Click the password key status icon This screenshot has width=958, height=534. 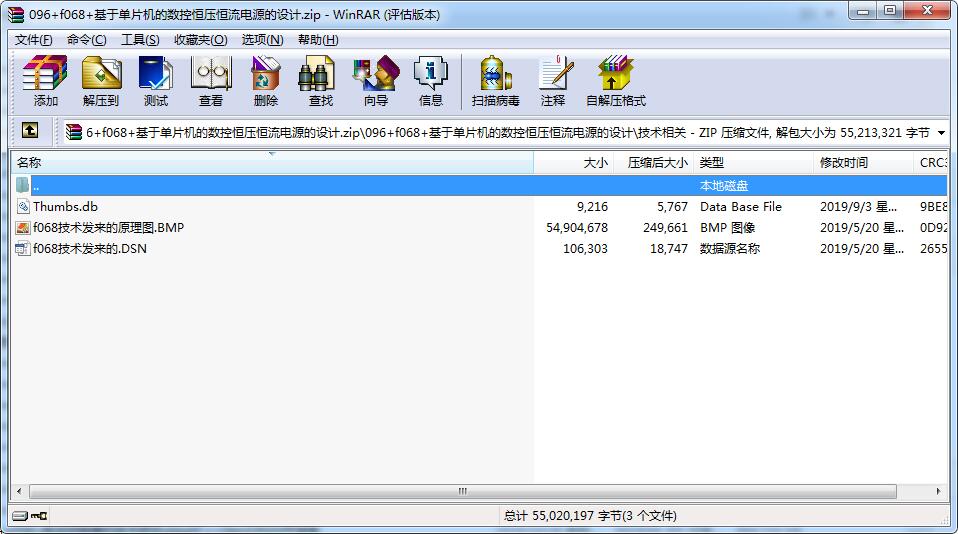[x=39, y=516]
